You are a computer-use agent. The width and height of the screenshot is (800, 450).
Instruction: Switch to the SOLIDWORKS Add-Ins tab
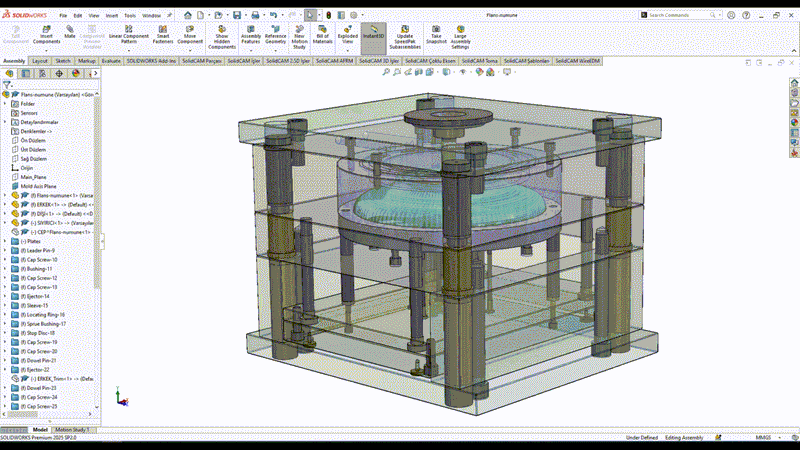[151, 61]
